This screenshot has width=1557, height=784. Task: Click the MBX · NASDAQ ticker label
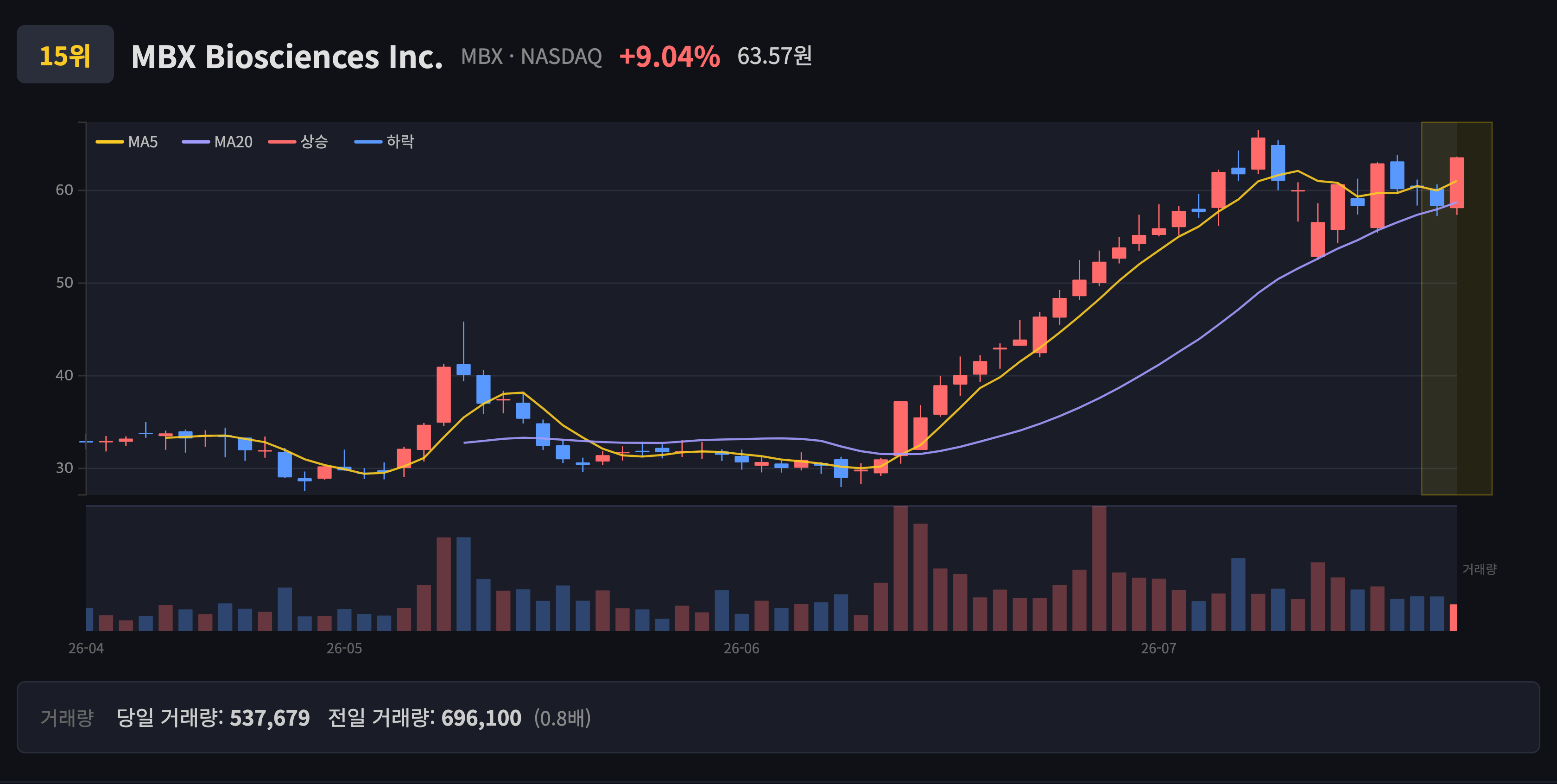coord(532,56)
